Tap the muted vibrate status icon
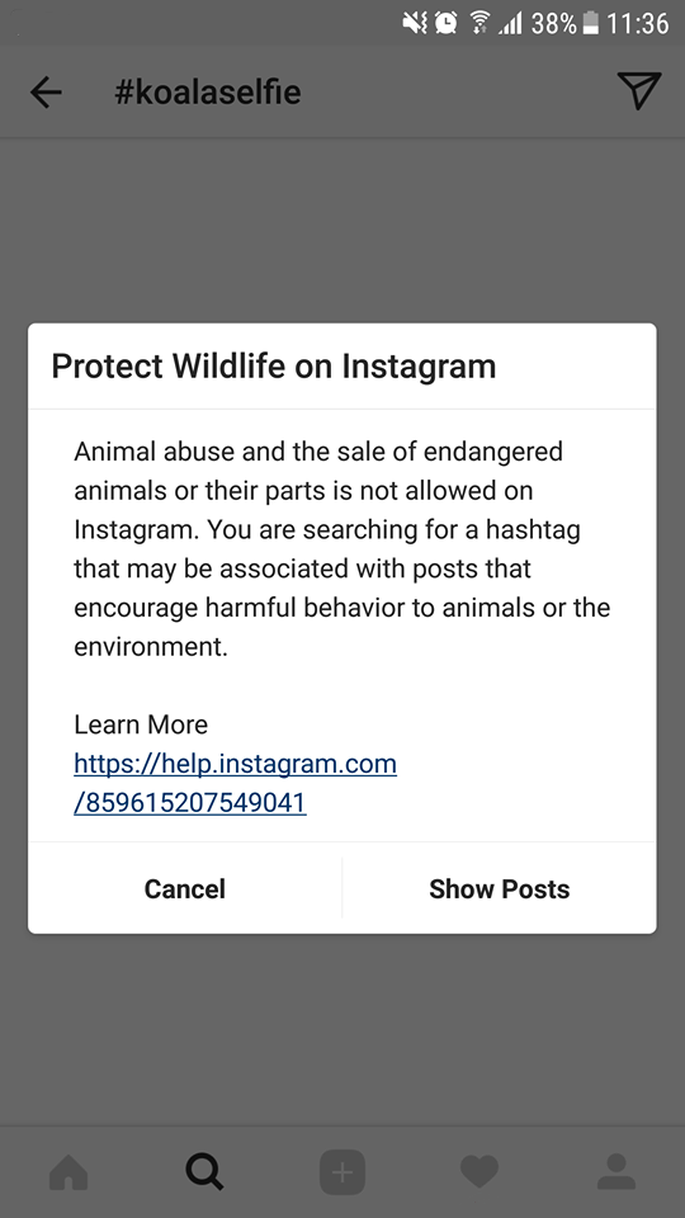The image size is (685, 1218). (415, 22)
